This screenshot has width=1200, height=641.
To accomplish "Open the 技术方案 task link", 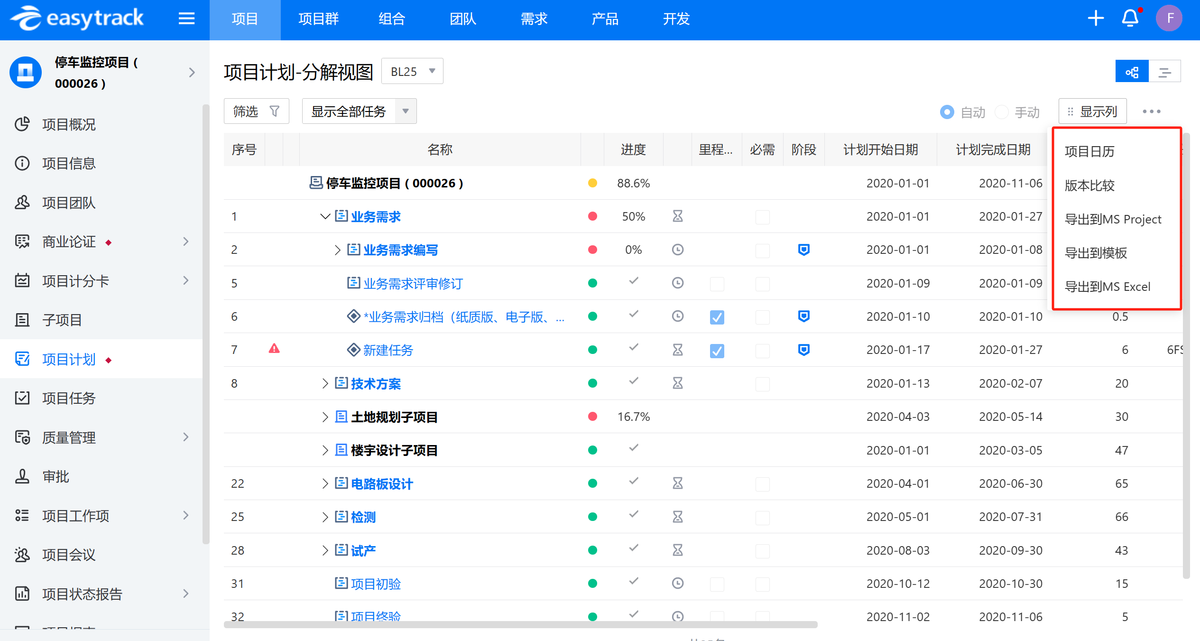I will point(375,384).
